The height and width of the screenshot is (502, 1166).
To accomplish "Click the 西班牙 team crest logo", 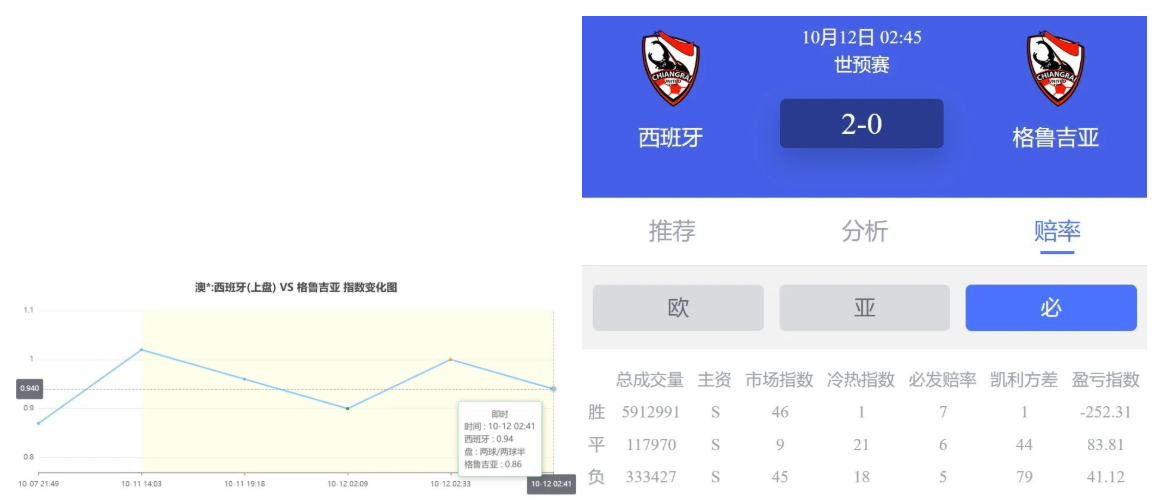I will [x=670, y=68].
